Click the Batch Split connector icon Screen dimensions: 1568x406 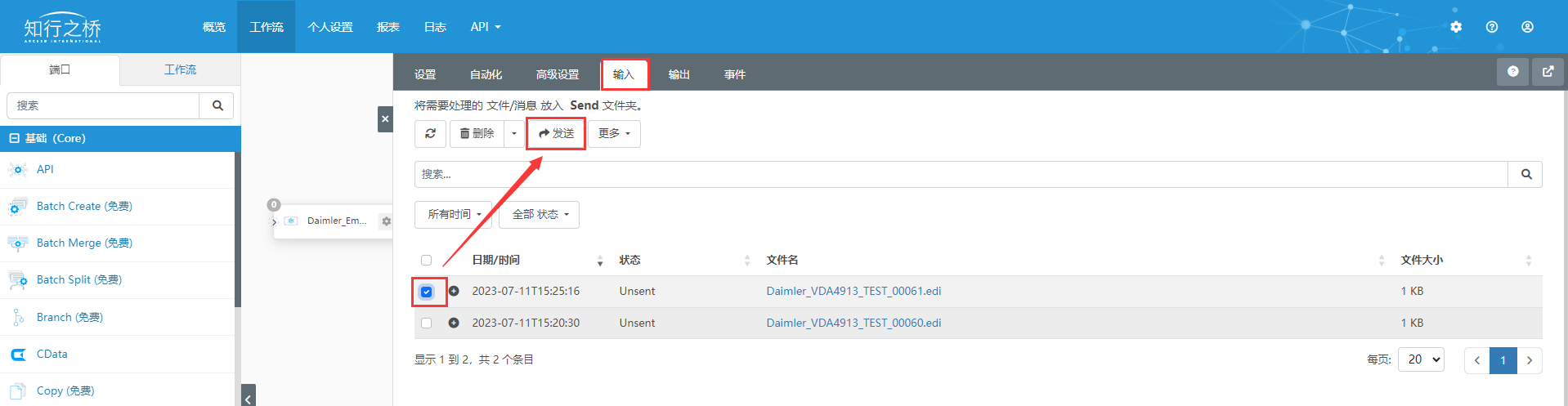tap(17, 280)
